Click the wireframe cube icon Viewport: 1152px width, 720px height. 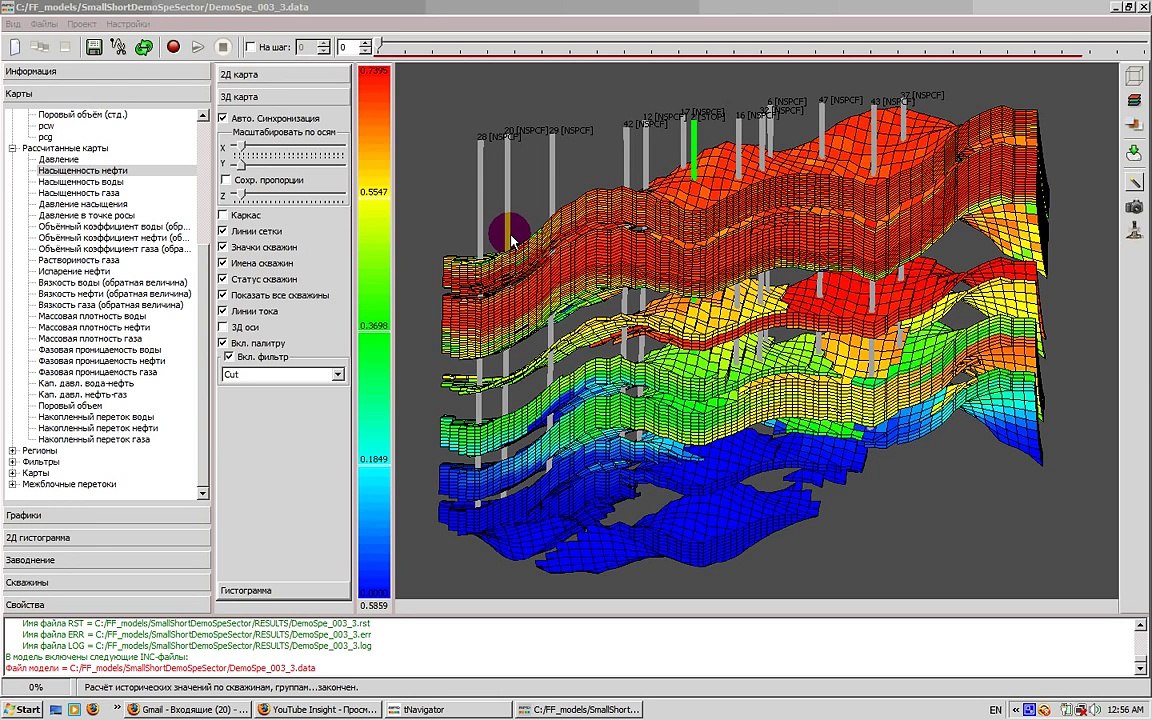point(1134,77)
